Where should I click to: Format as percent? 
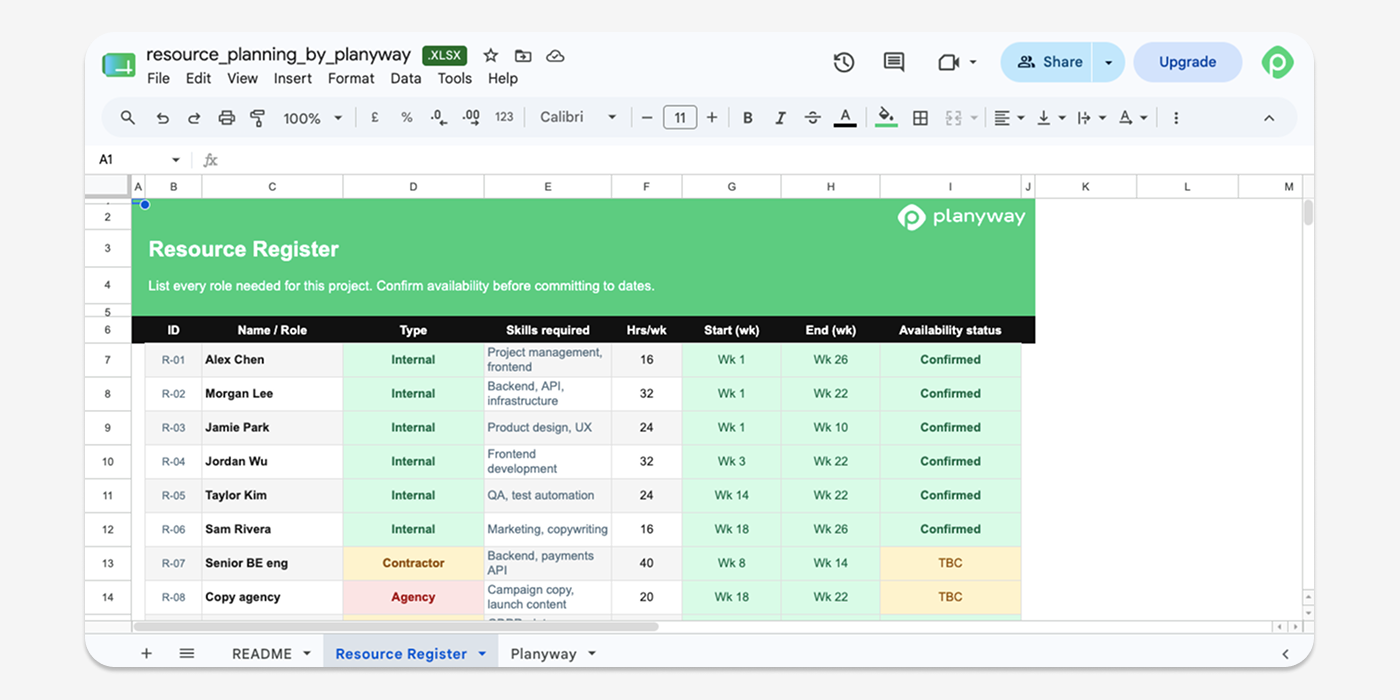click(407, 117)
